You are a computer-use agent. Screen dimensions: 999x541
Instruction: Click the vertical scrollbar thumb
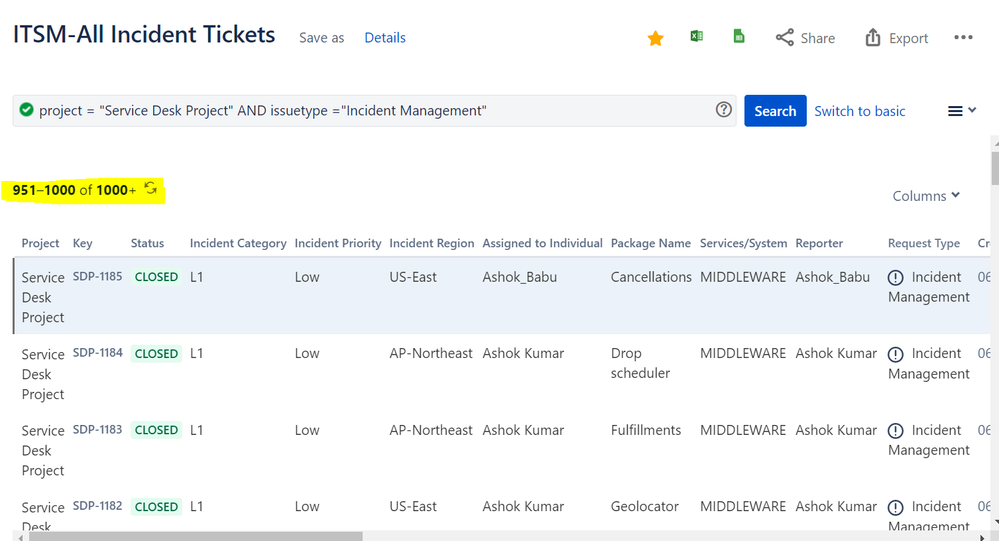(x=995, y=168)
